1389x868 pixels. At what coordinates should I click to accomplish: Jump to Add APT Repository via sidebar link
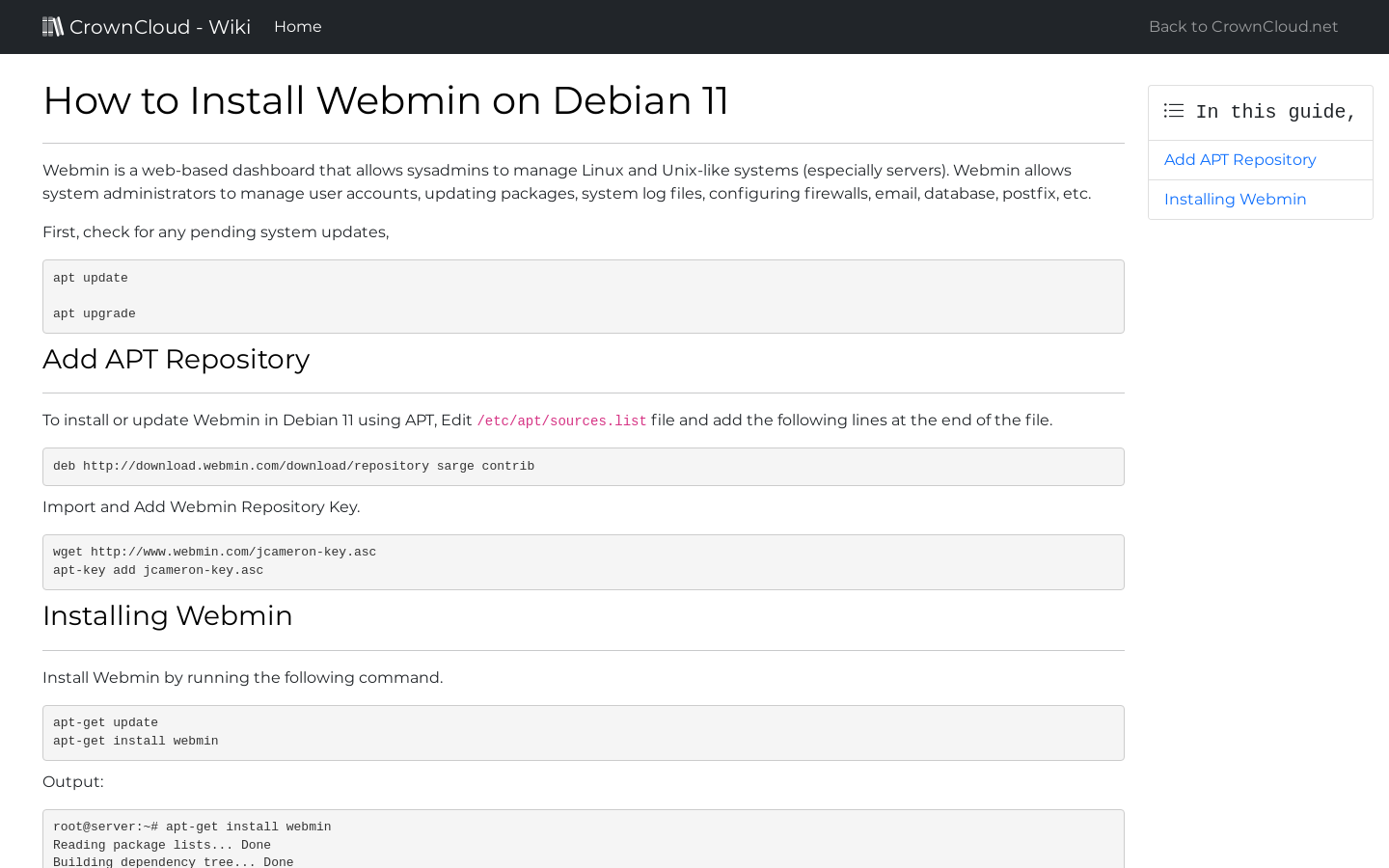(1239, 160)
